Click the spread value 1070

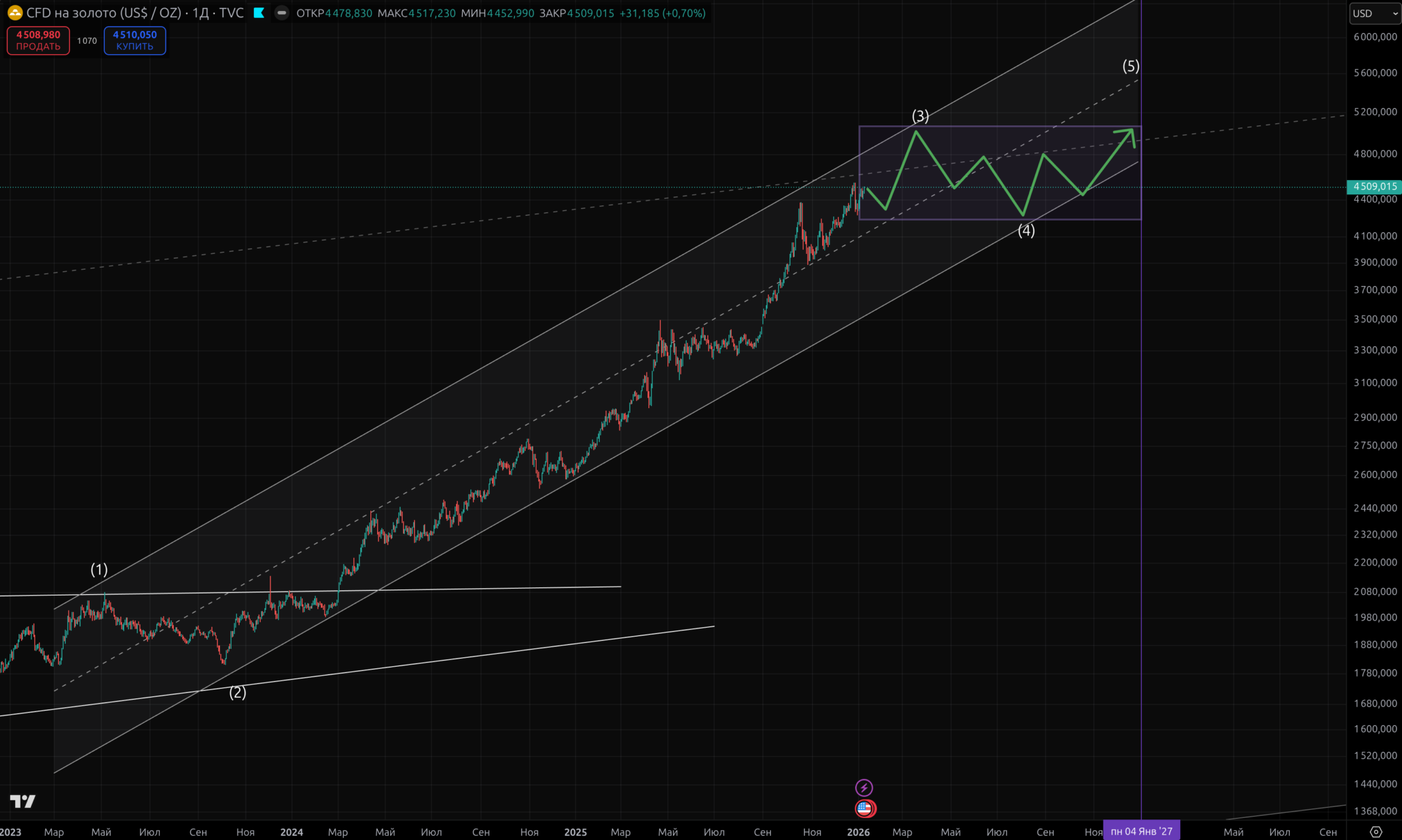coord(87,40)
